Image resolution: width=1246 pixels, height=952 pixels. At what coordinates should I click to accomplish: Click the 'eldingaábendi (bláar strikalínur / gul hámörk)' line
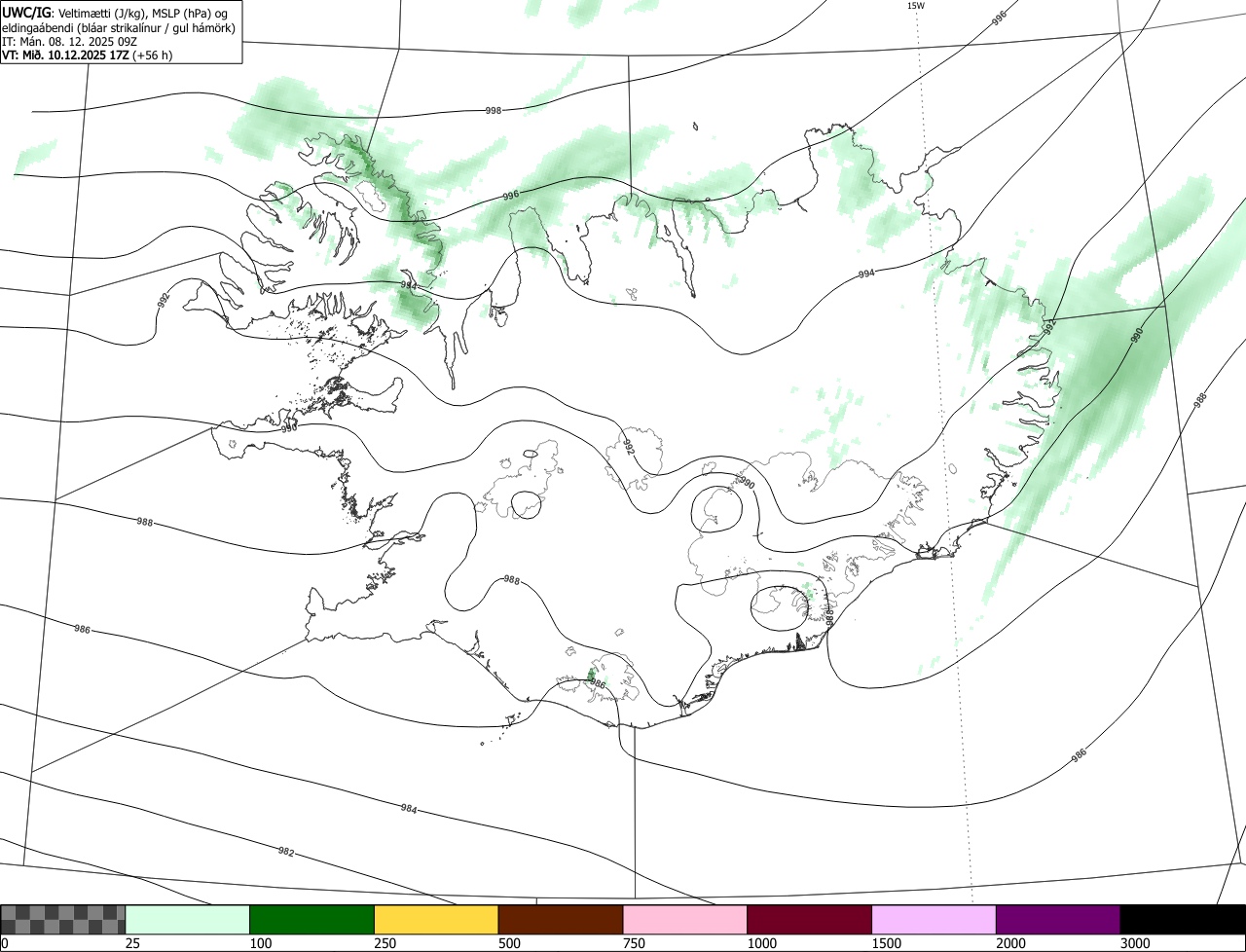(x=118, y=27)
